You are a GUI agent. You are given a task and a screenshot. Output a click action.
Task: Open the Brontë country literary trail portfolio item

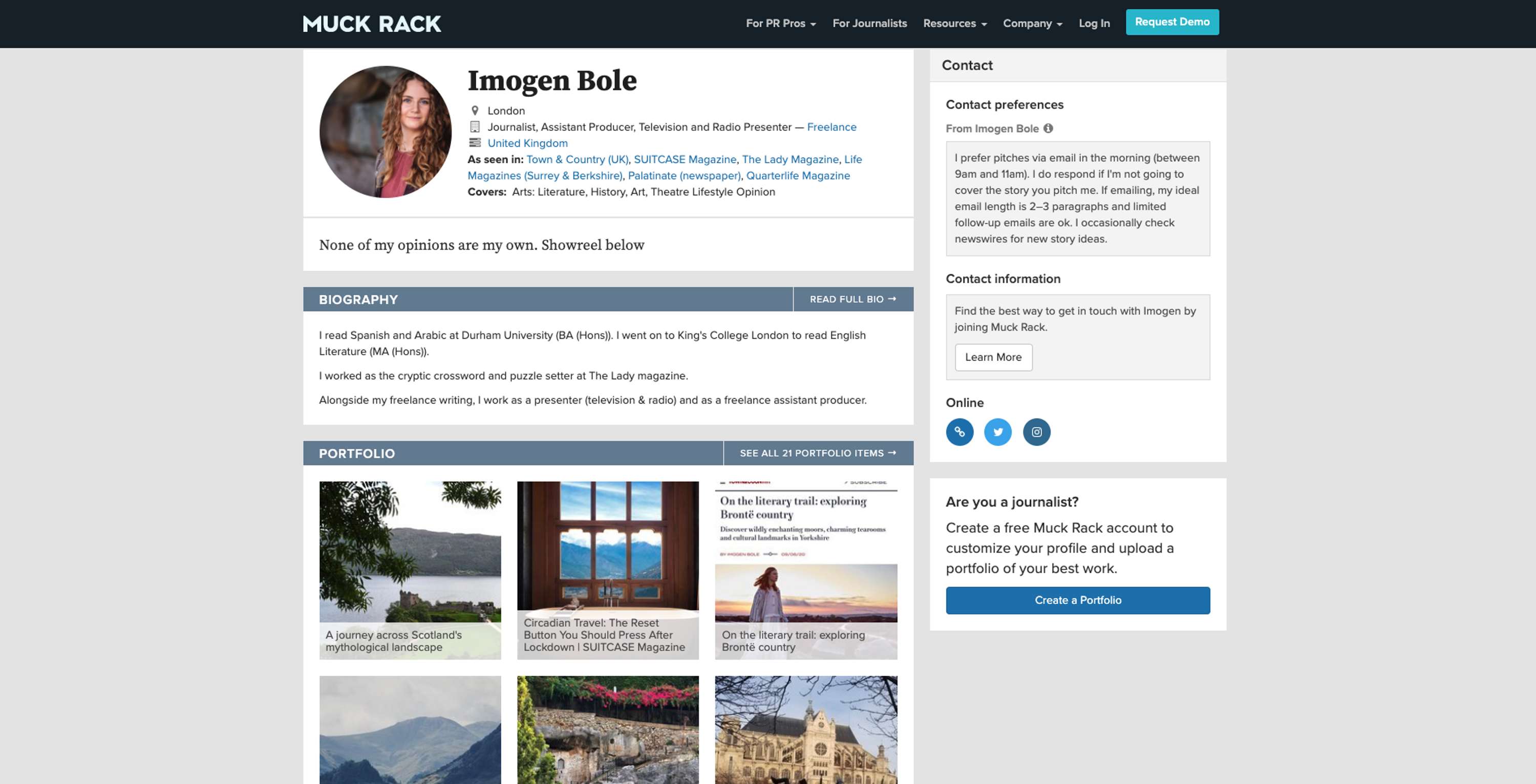805,571
